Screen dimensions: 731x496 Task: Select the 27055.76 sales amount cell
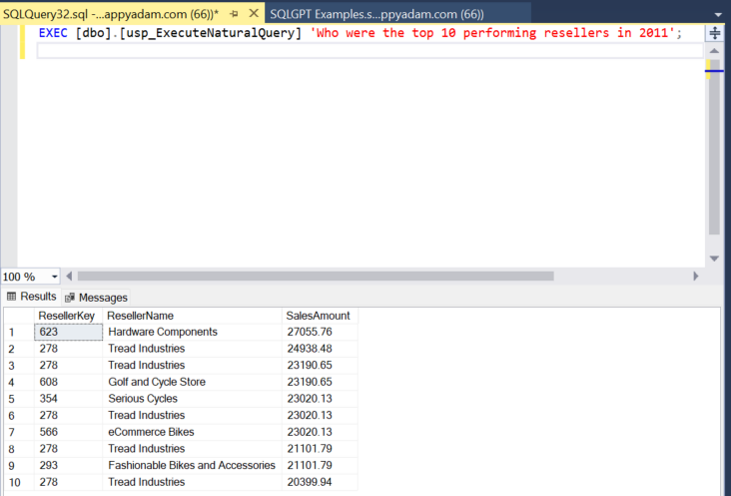tap(320, 332)
